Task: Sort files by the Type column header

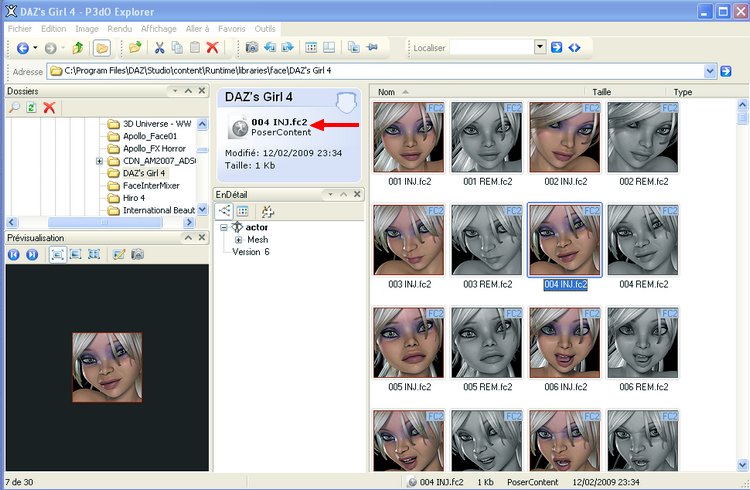Action: [x=701, y=92]
